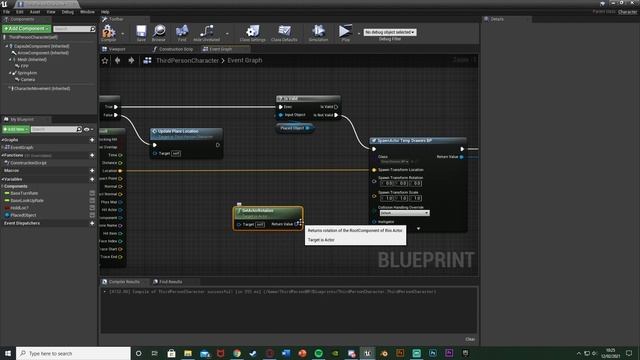Click the Play toolbar icon
640x360 pixels.
click(345, 31)
